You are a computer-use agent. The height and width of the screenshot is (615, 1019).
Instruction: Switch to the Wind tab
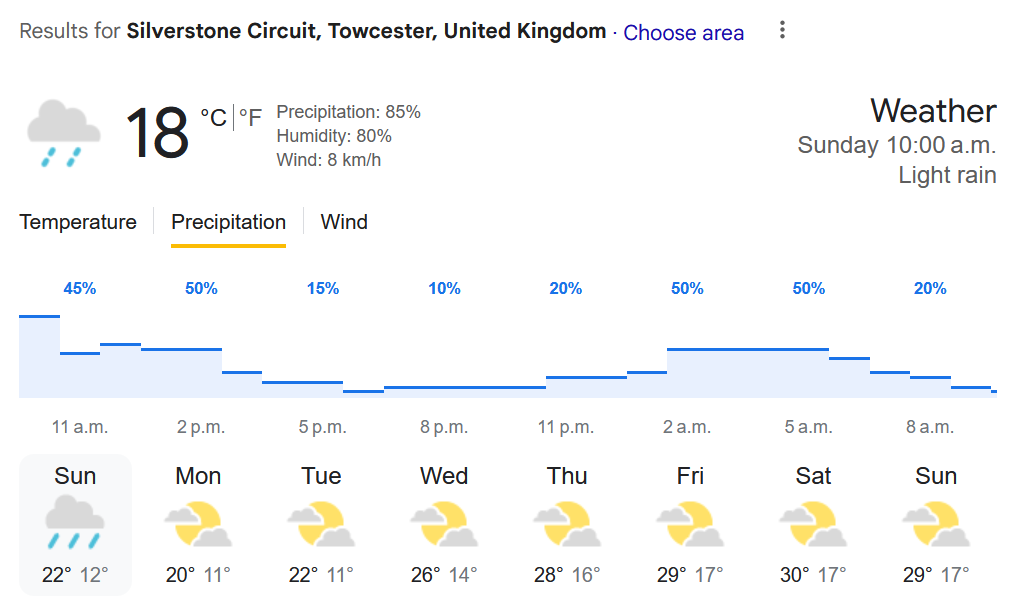coord(344,222)
